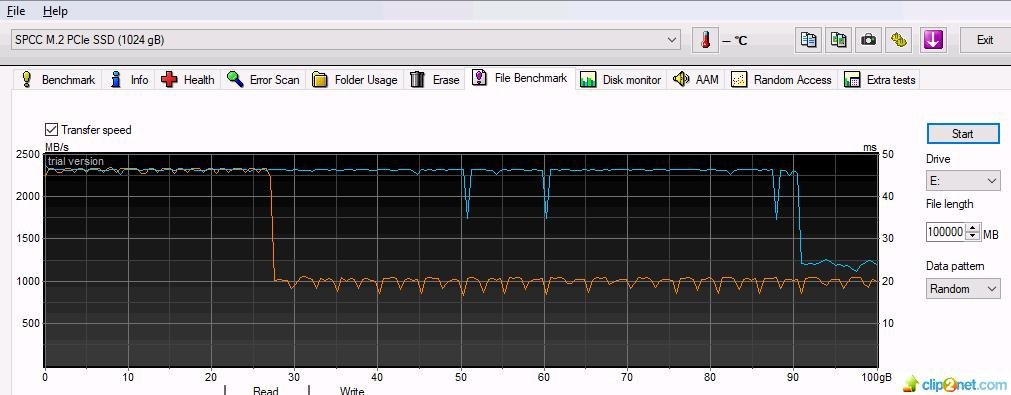Click the Disk monitor chart icon
Image resolution: width=1011 pixels, height=395 pixels.
(588, 80)
